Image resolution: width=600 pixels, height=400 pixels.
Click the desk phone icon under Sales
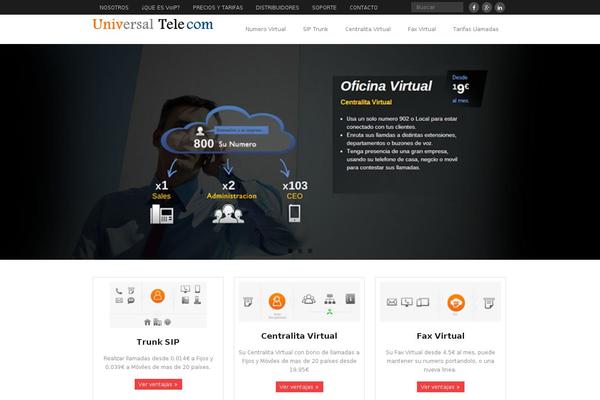pyautogui.click(x=161, y=214)
